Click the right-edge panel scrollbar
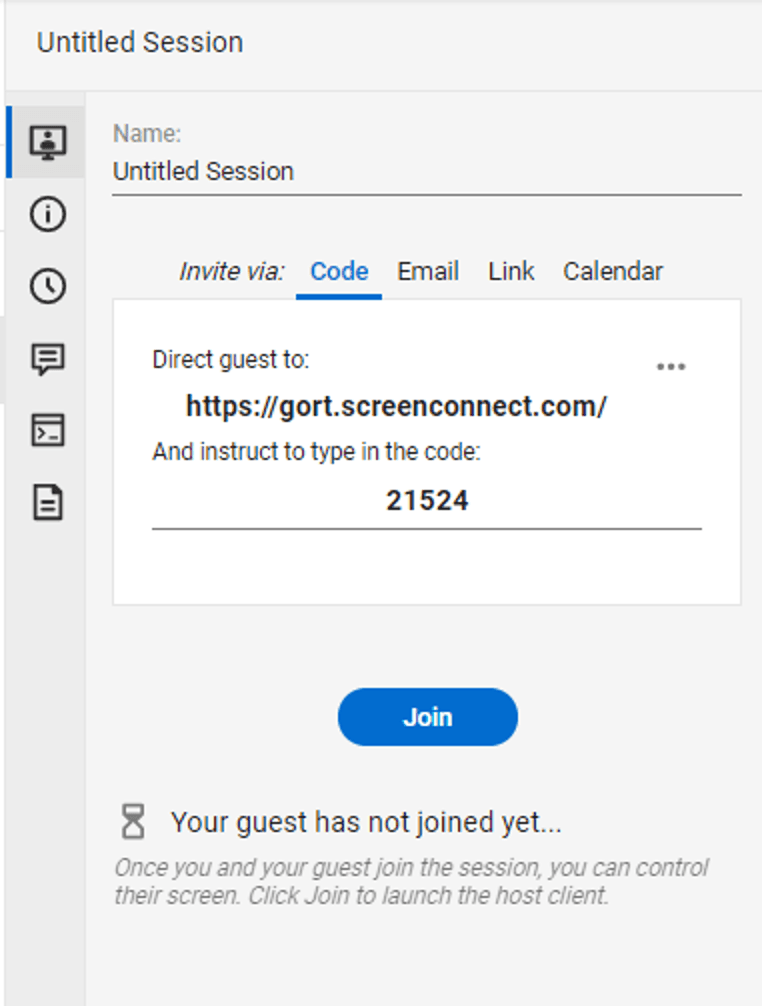The width and height of the screenshot is (762, 1006). tap(755, 500)
